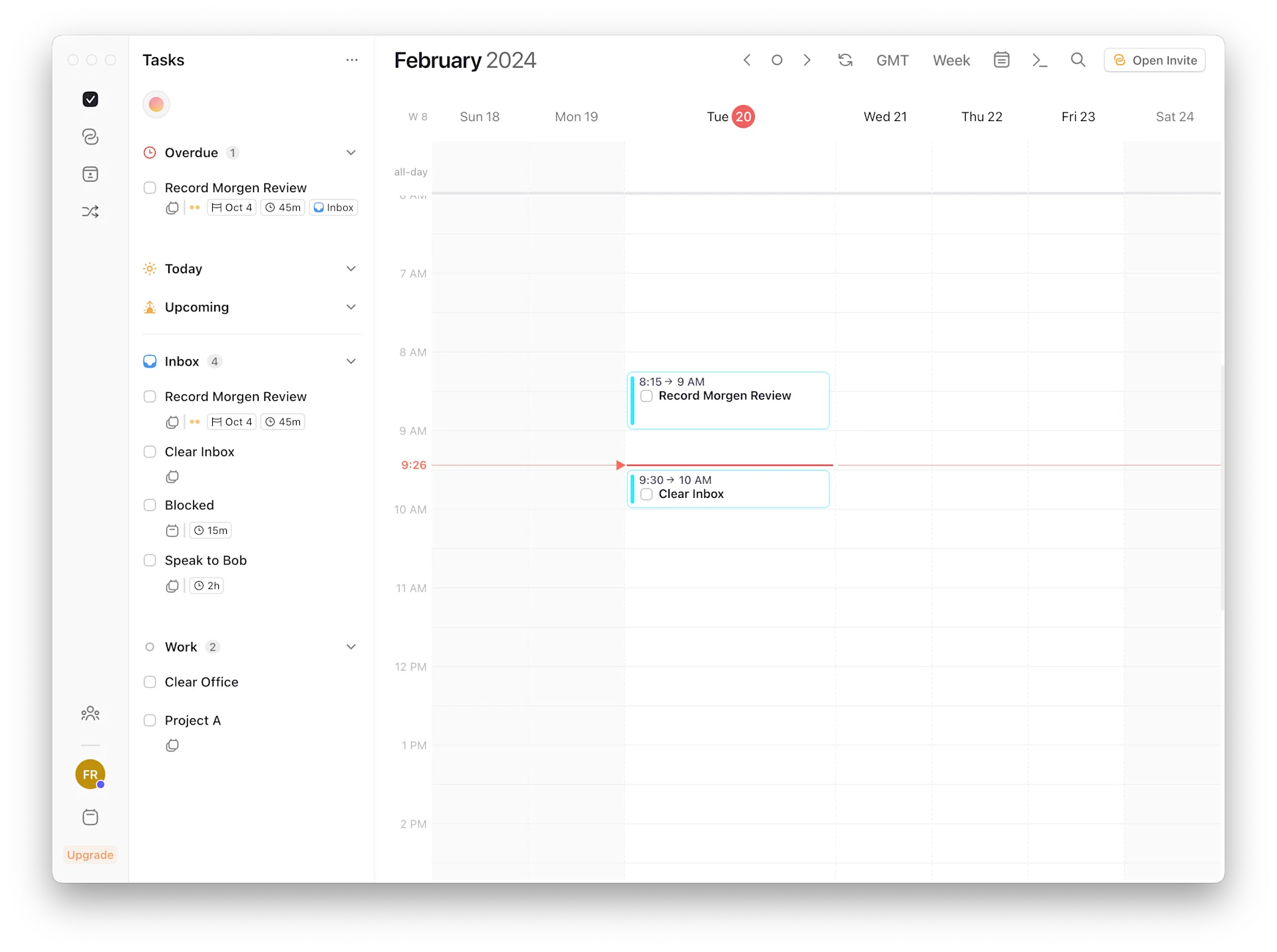Open the Tasks checkmark icon in sidebar

click(90, 99)
